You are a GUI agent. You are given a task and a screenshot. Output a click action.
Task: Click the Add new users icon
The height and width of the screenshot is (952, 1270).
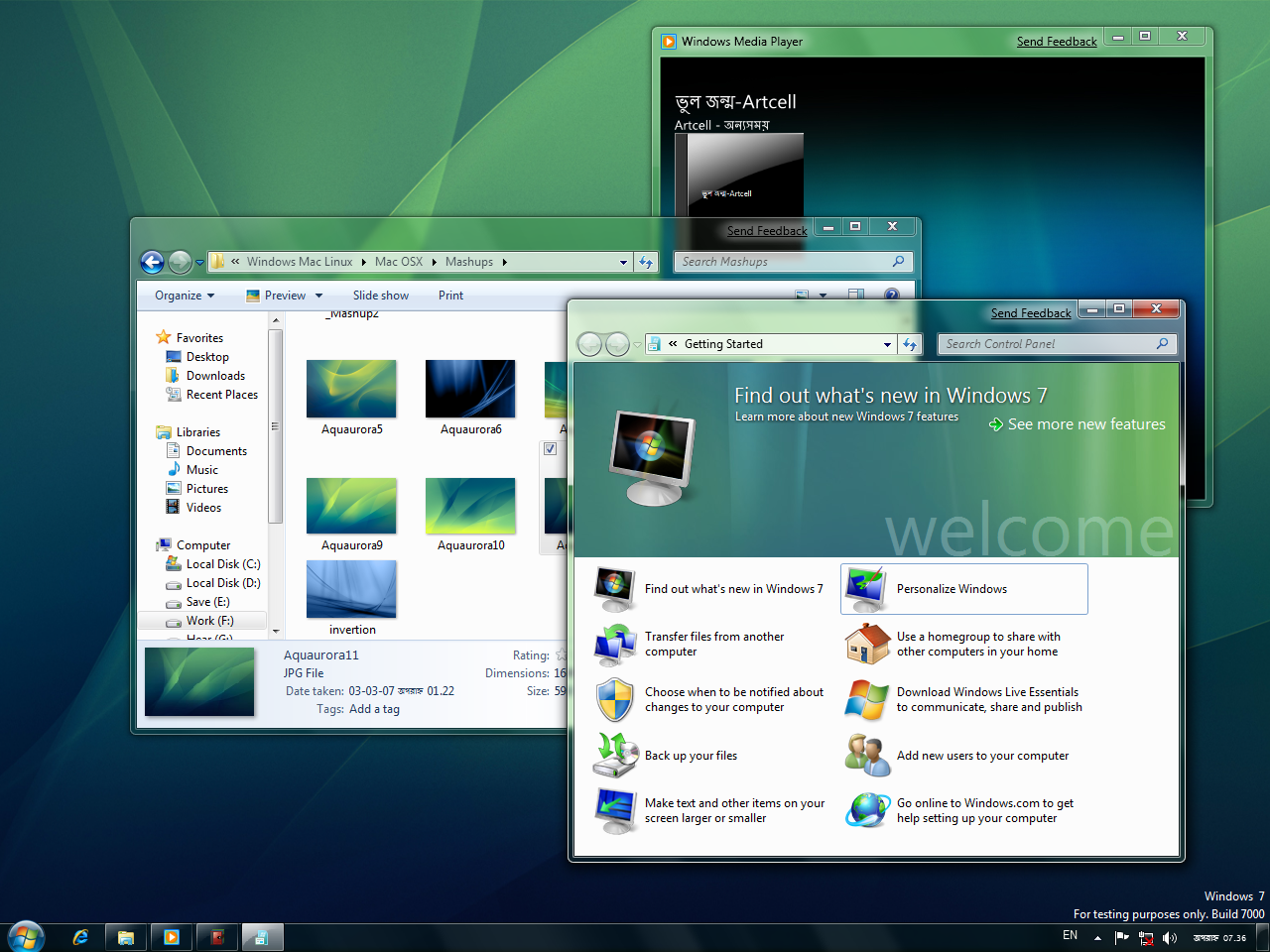867,756
